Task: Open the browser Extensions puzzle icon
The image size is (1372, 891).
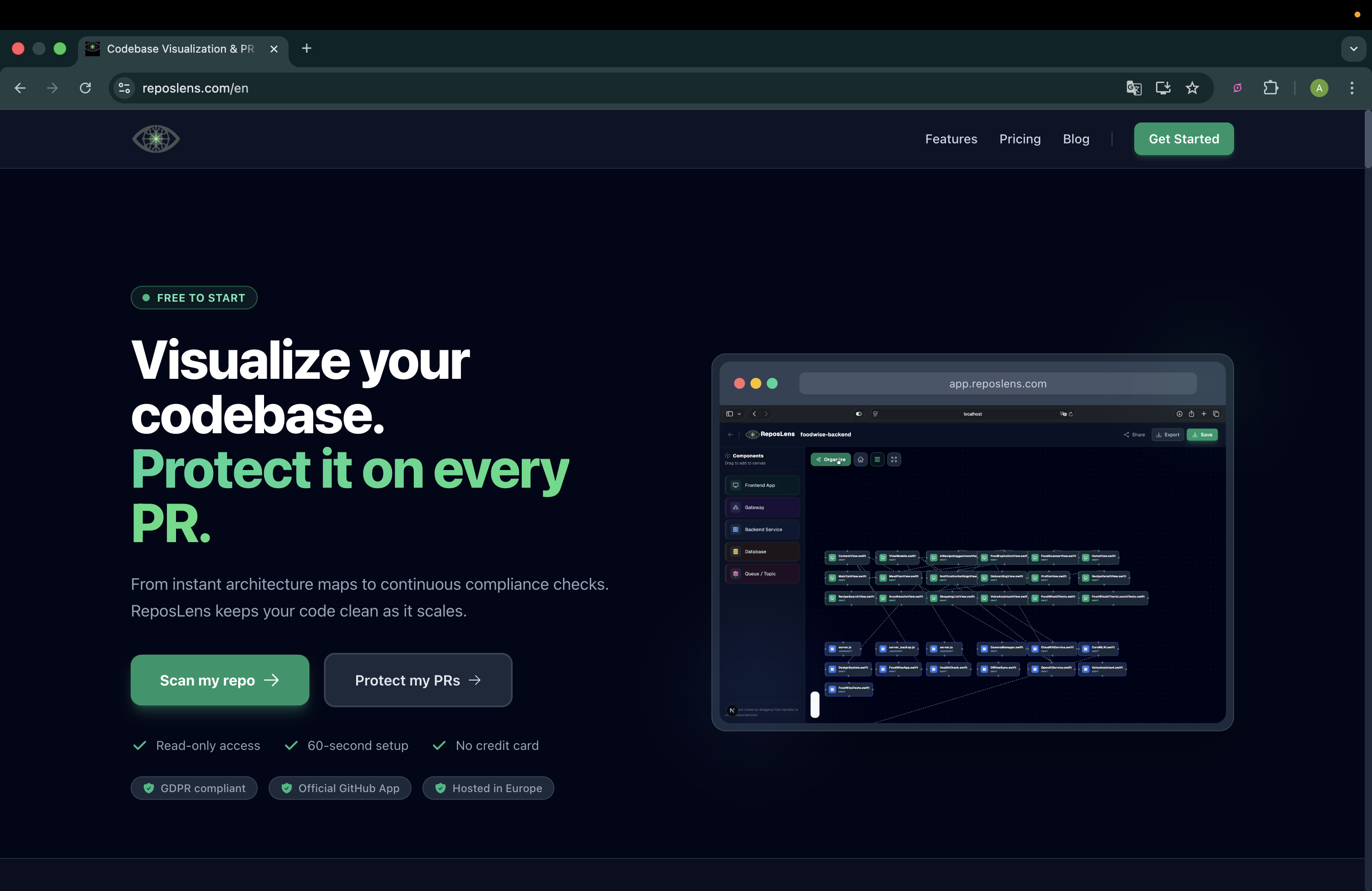Action: pyautogui.click(x=1270, y=88)
